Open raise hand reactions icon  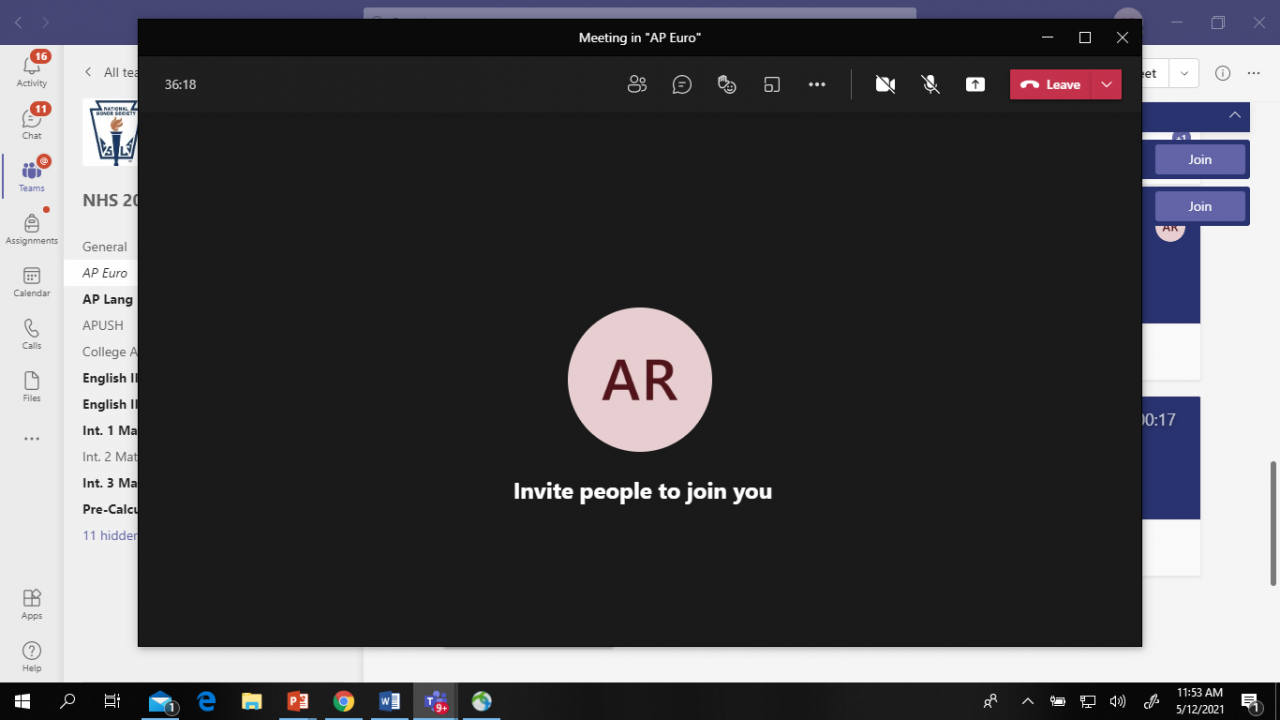pyautogui.click(x=727, y=85)
